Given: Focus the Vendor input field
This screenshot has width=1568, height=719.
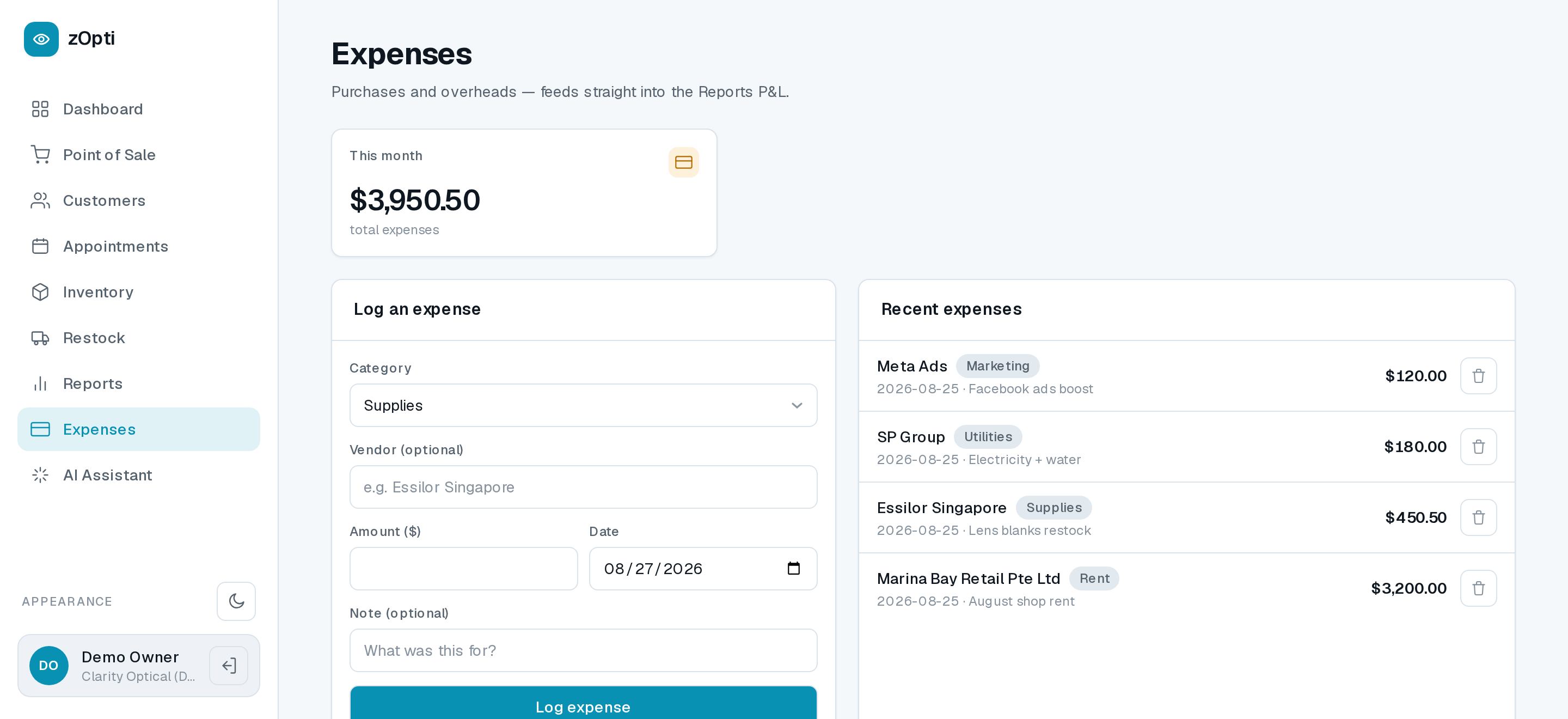Looking at the screenshot, I should [583, 486].
